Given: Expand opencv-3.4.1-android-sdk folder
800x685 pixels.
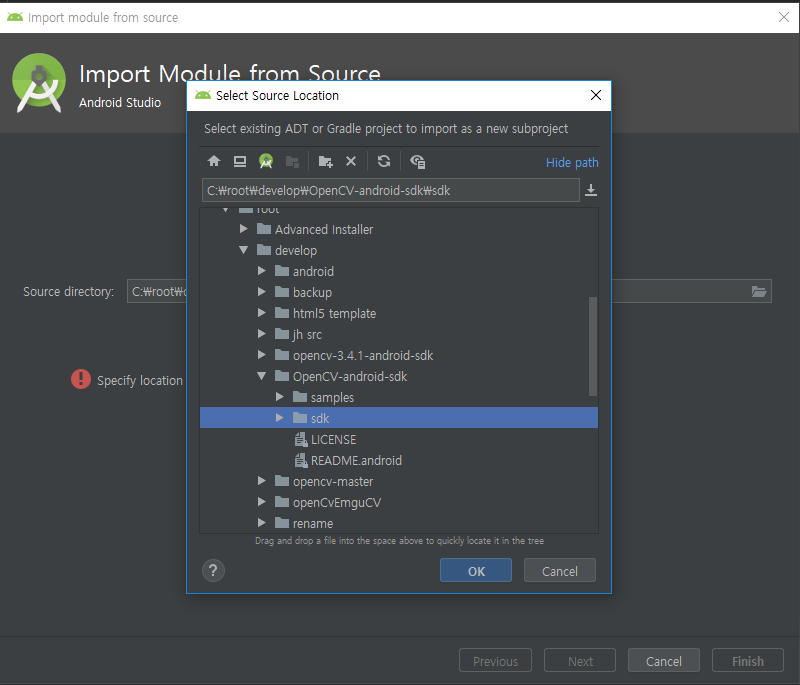Looking at the screenshot, I should click(262, 355).
